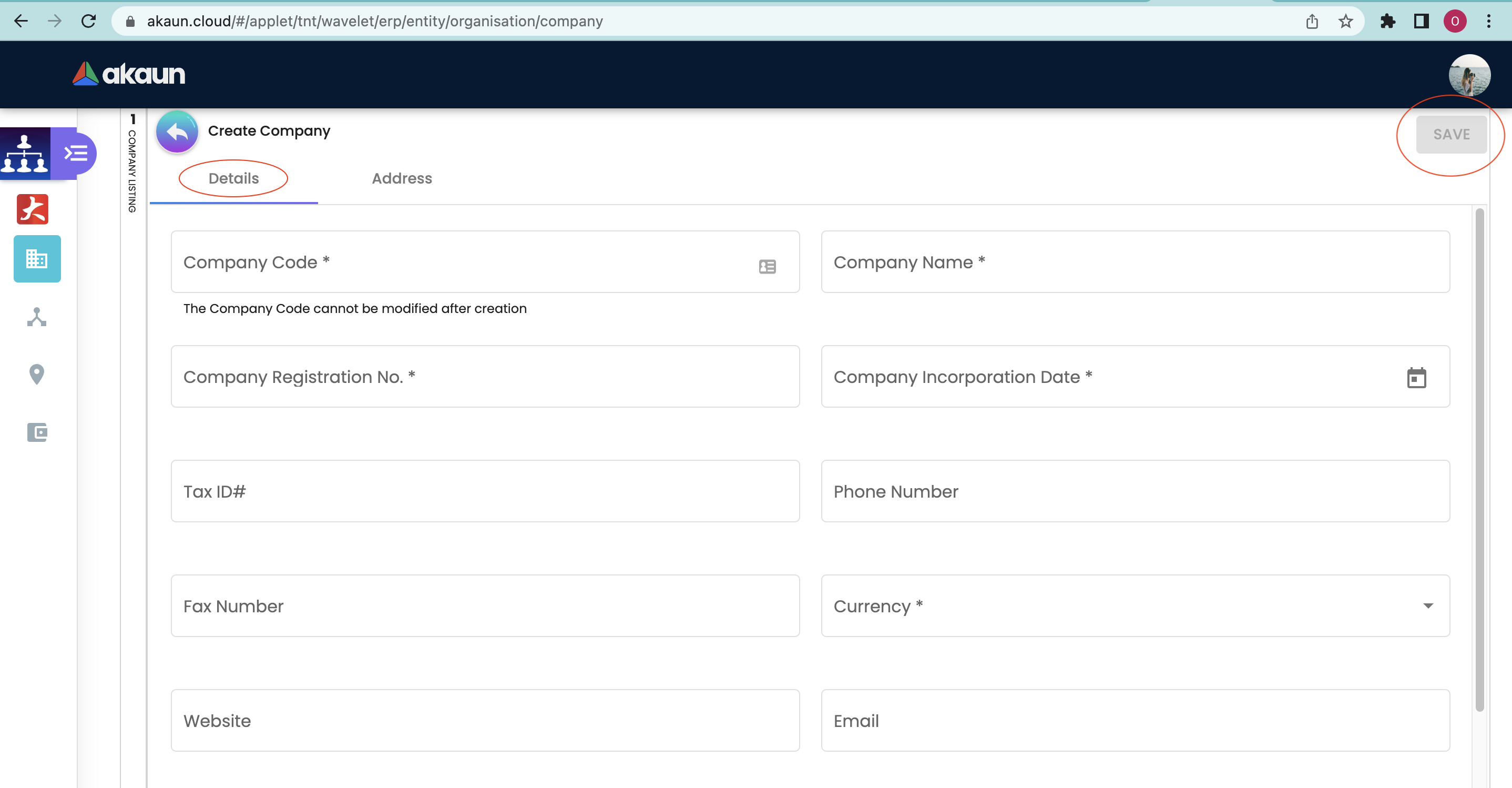Click the SAVE button
The image size is (1512, 788).
pyautogui.click(x=1451, y=135)
